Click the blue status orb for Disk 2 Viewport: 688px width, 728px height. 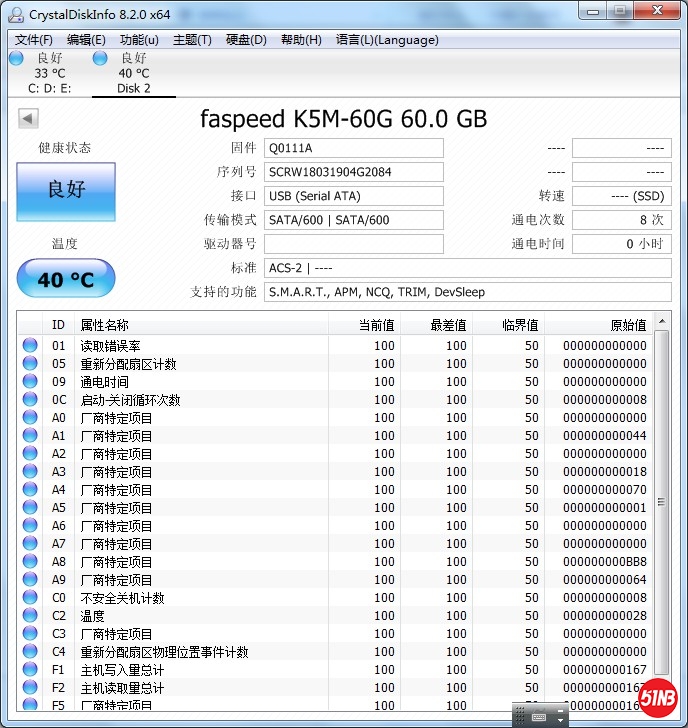[100, 58]
